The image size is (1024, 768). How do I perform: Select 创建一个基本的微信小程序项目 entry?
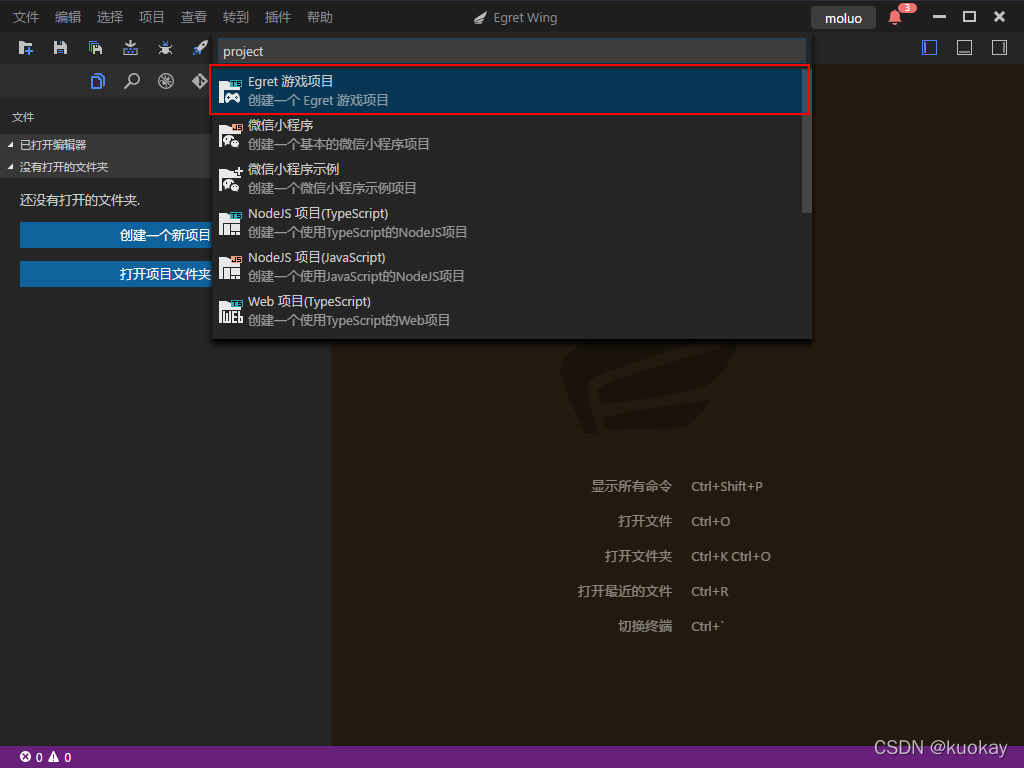[x=507, y=135]
